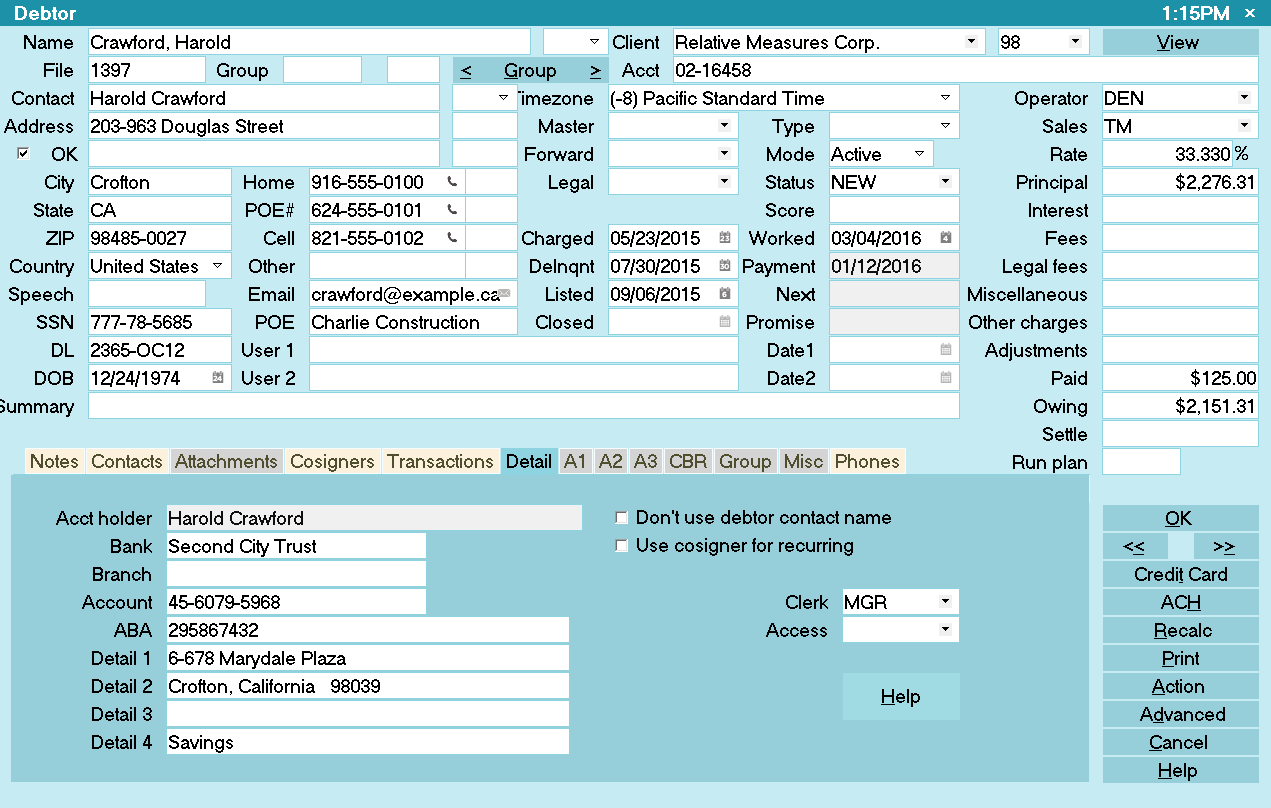The image size is (1271, 808).
Task: Close the Debtor window
Action: point(1250,13)
